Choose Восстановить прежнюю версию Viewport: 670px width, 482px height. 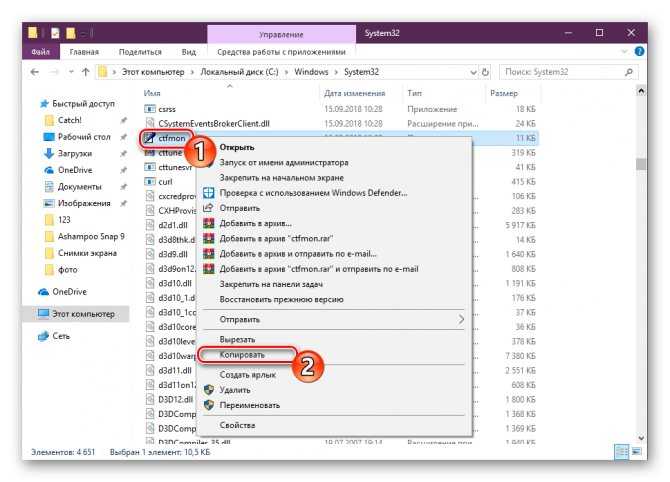click(x=281, y=300)
